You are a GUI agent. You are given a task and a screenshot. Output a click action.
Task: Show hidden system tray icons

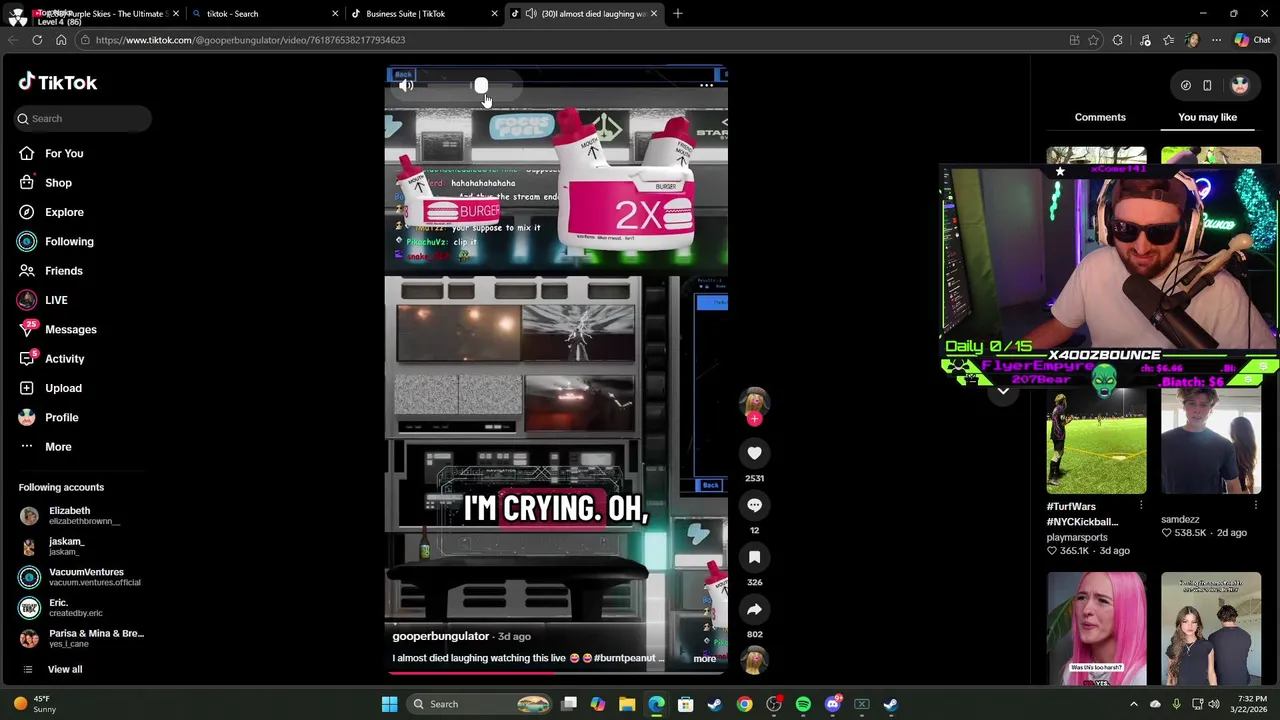tap(1134, 704)
